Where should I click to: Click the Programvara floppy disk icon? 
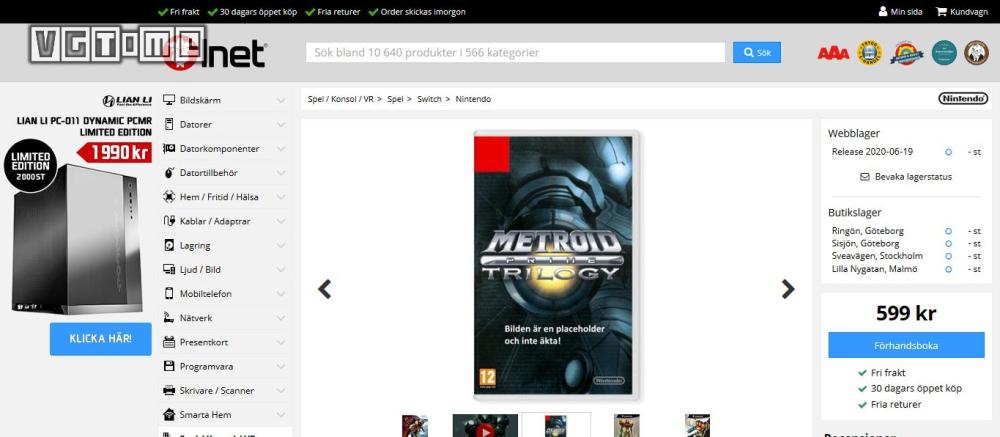(169, 366)
